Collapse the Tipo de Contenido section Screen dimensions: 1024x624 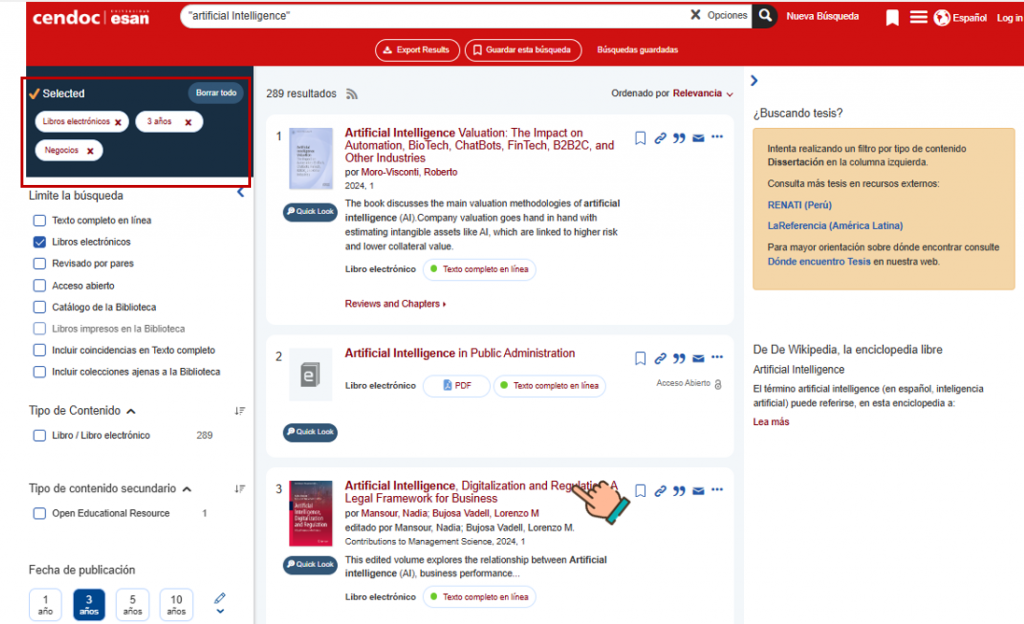coord(131,411)
